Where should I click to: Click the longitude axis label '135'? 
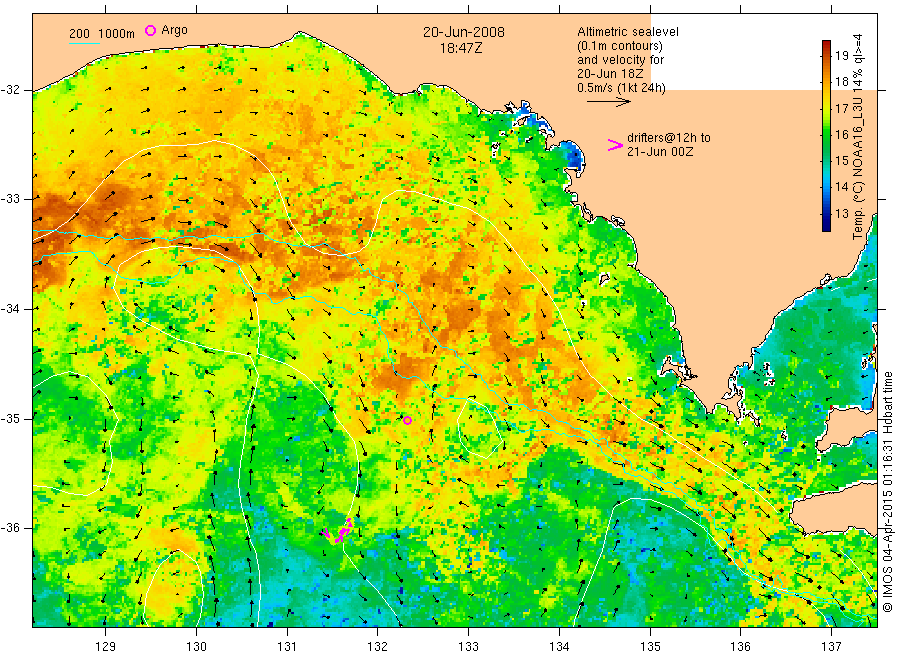[650, 647]
